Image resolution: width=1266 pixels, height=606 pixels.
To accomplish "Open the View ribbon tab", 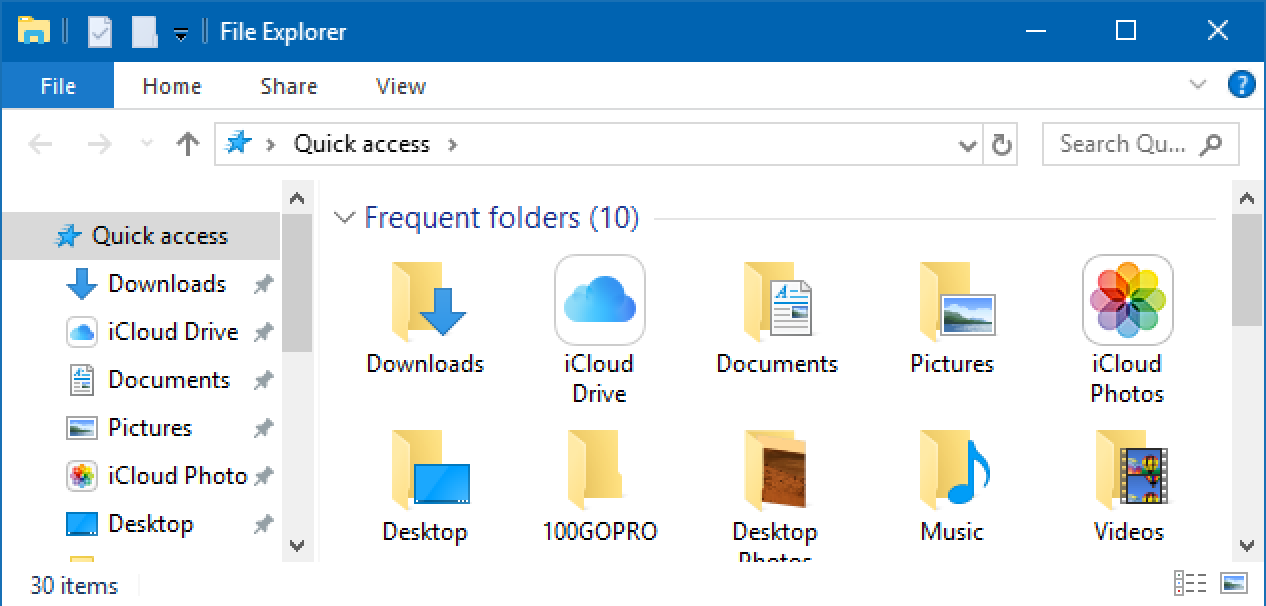I will pos(401,86).
